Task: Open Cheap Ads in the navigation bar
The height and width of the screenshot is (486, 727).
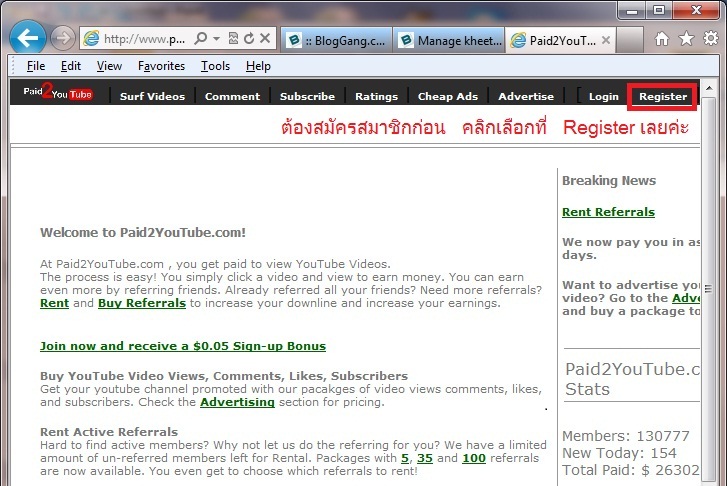Action: (447, 96)
